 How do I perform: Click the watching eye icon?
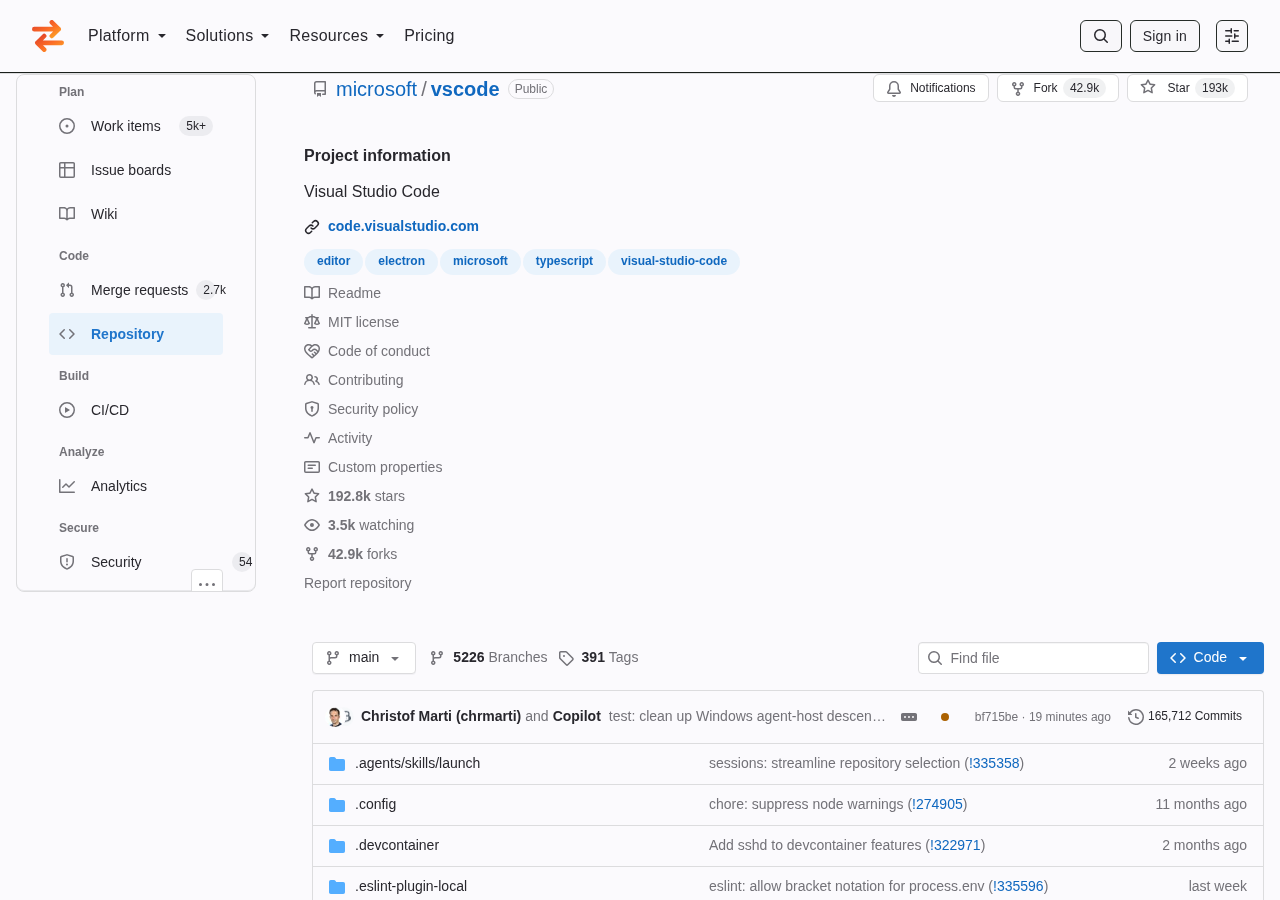pos(312,525)
